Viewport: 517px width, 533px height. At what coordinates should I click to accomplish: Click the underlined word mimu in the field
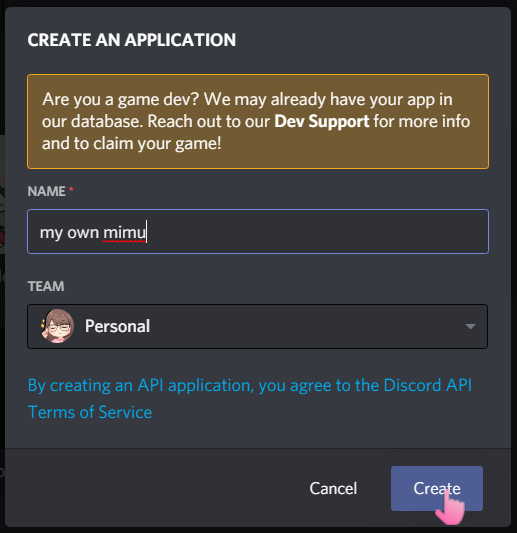(124, 233)
